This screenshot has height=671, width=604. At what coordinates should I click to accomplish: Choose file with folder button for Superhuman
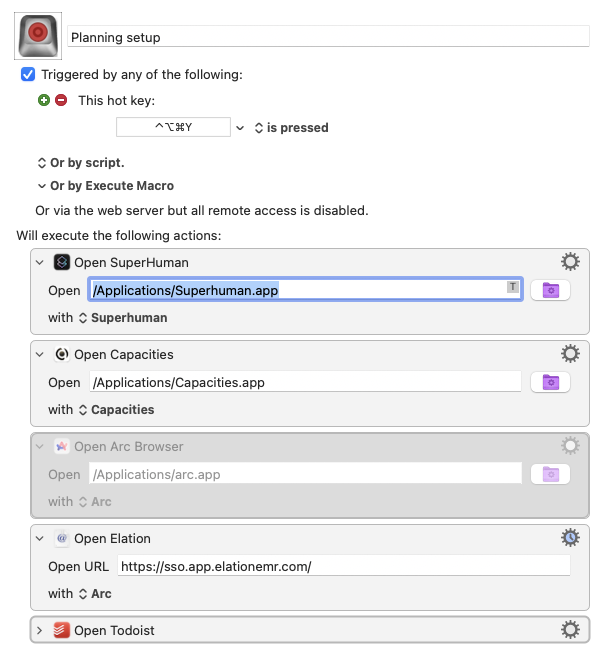click(550, 290)
